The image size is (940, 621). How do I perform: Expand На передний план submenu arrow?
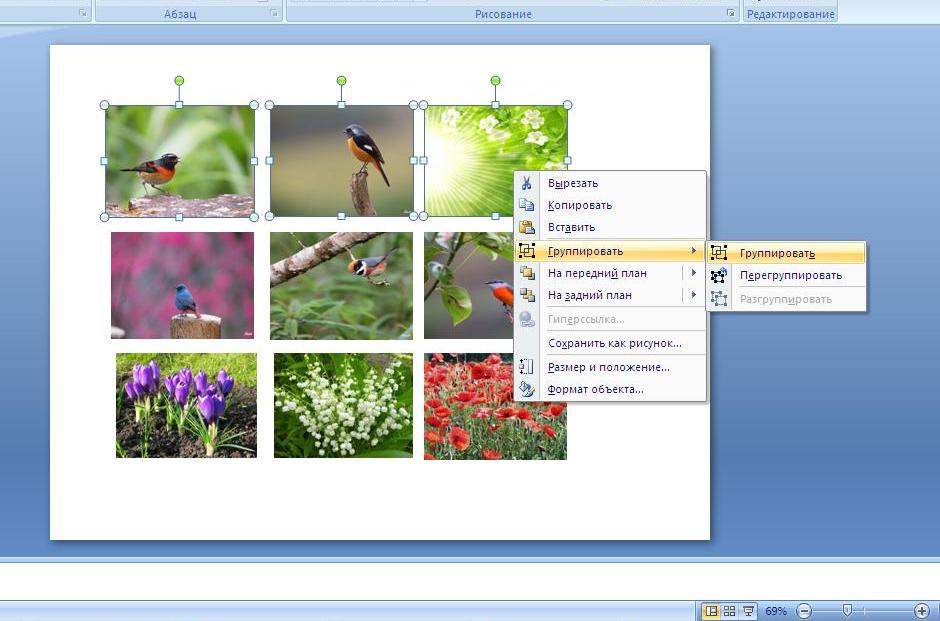694,273
